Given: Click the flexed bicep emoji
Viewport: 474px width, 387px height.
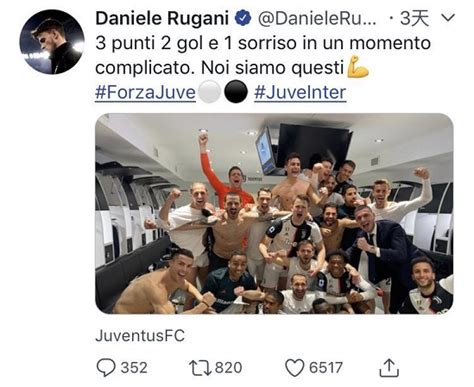Looking at the screenshot, I should (358, 67).
